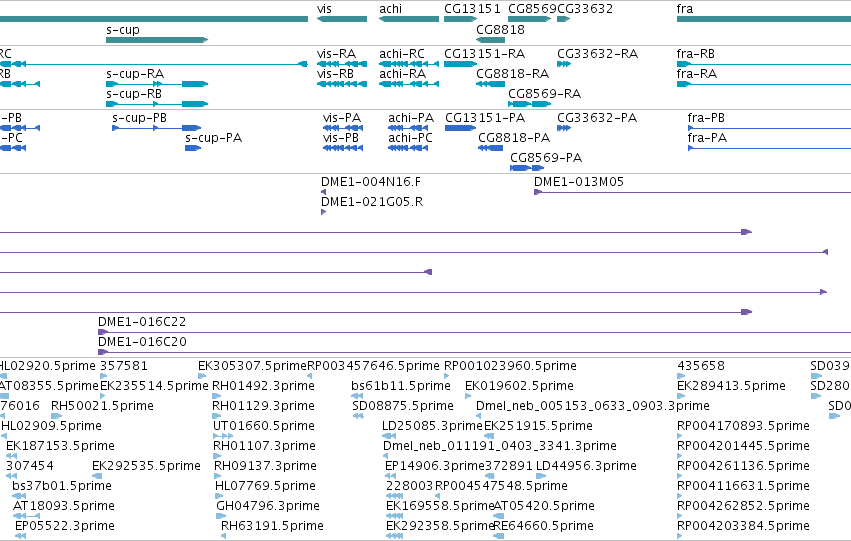Click clone DME1-021G05.R
Screen dimensions: 851x541
pos(323,212)
